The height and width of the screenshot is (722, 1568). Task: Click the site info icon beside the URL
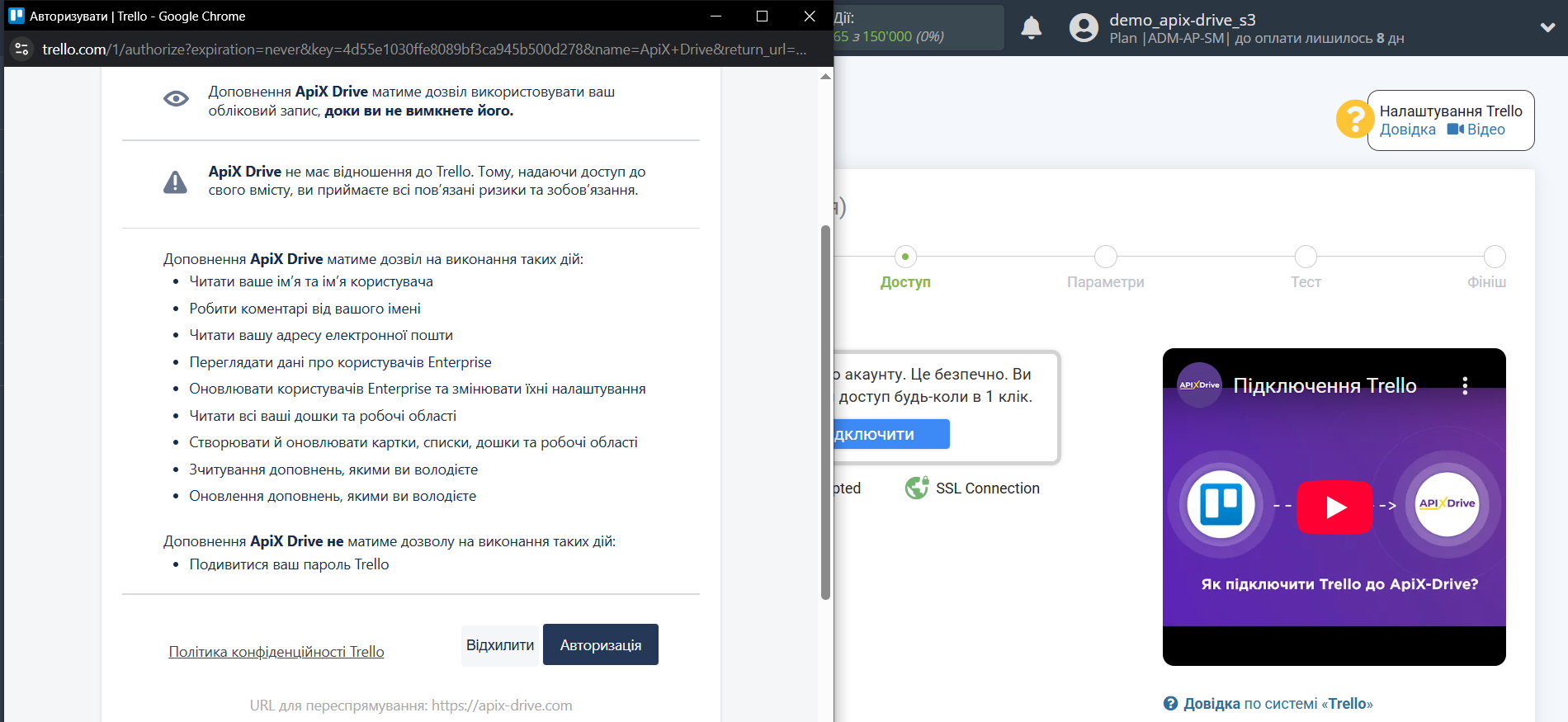[x=22, y=50]
